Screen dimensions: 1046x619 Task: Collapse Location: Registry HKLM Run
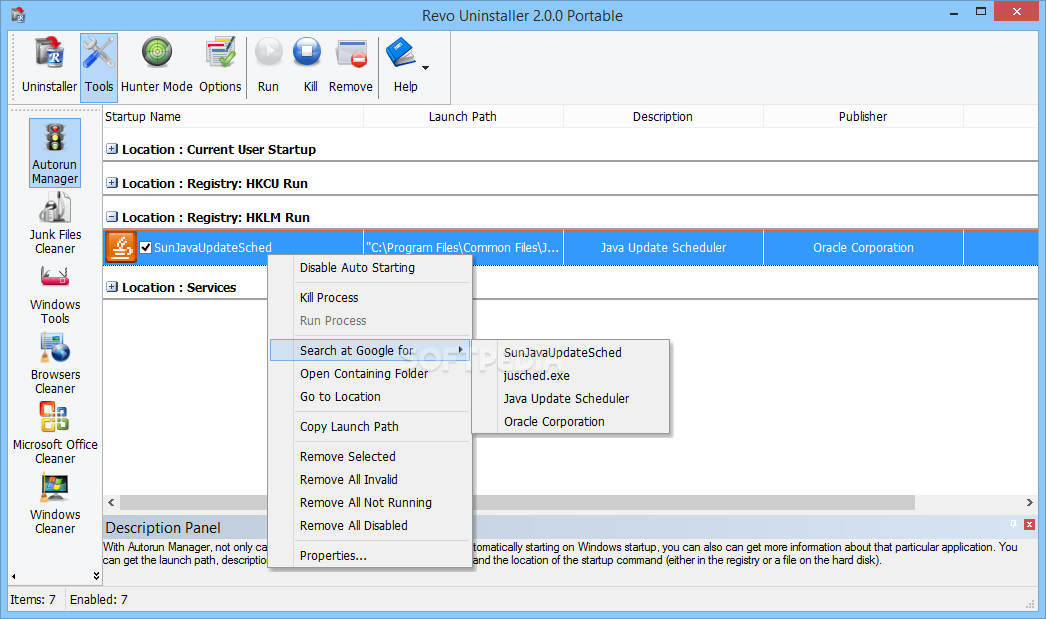pos(112,217)
